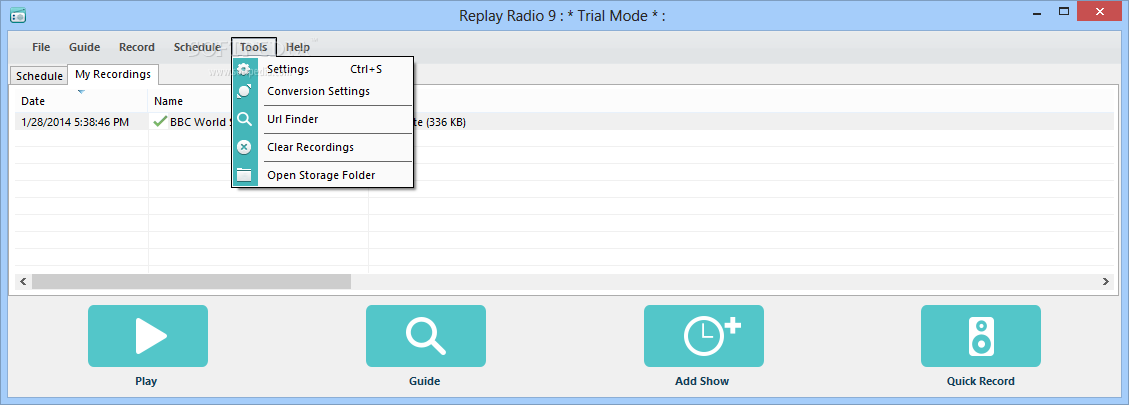Screen dimensions: 1129x405
Task: Click the Play label under the play tile
Action: click(x=146, y=381)
